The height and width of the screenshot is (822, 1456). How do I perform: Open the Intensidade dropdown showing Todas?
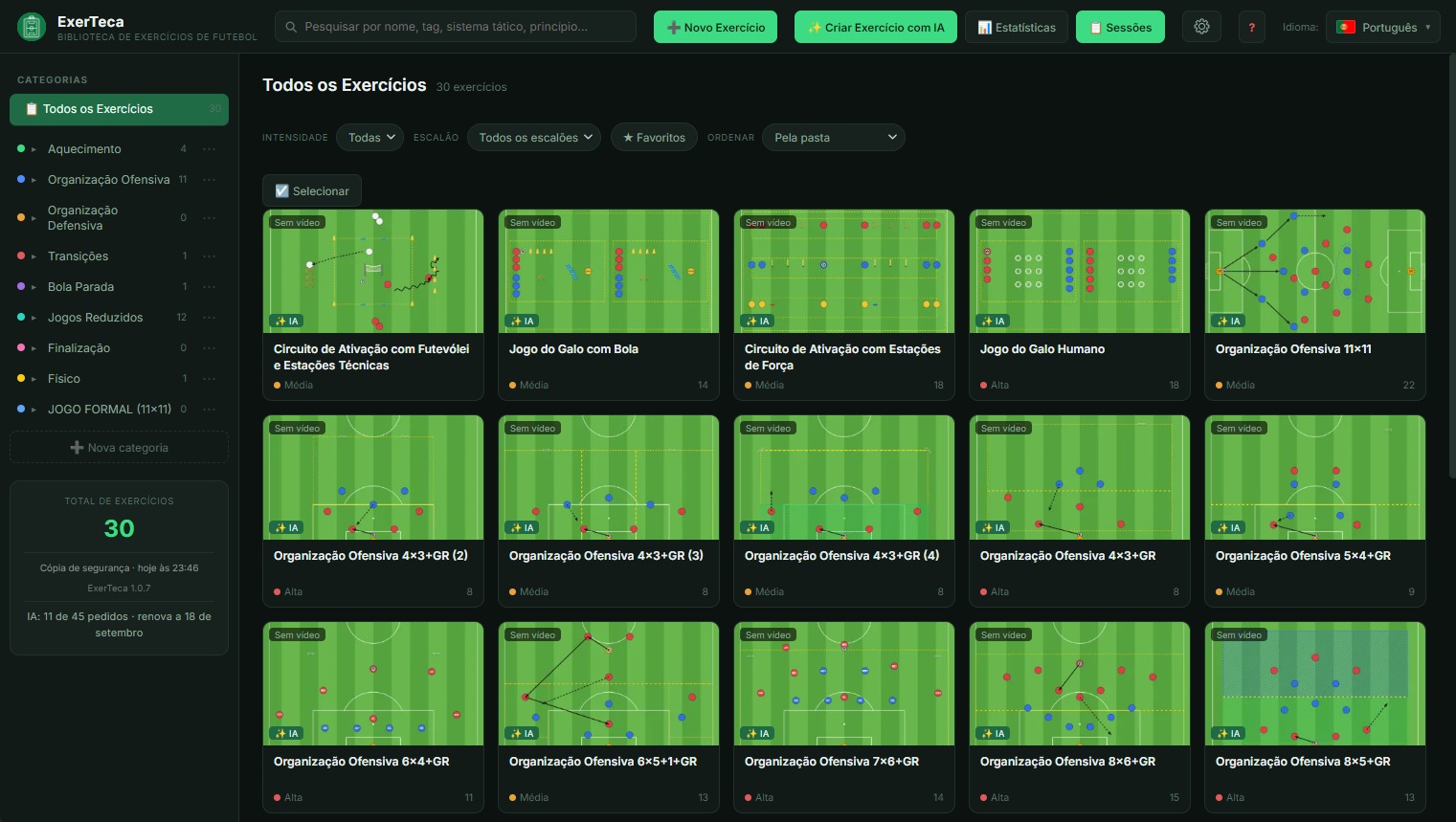(370, 138)
